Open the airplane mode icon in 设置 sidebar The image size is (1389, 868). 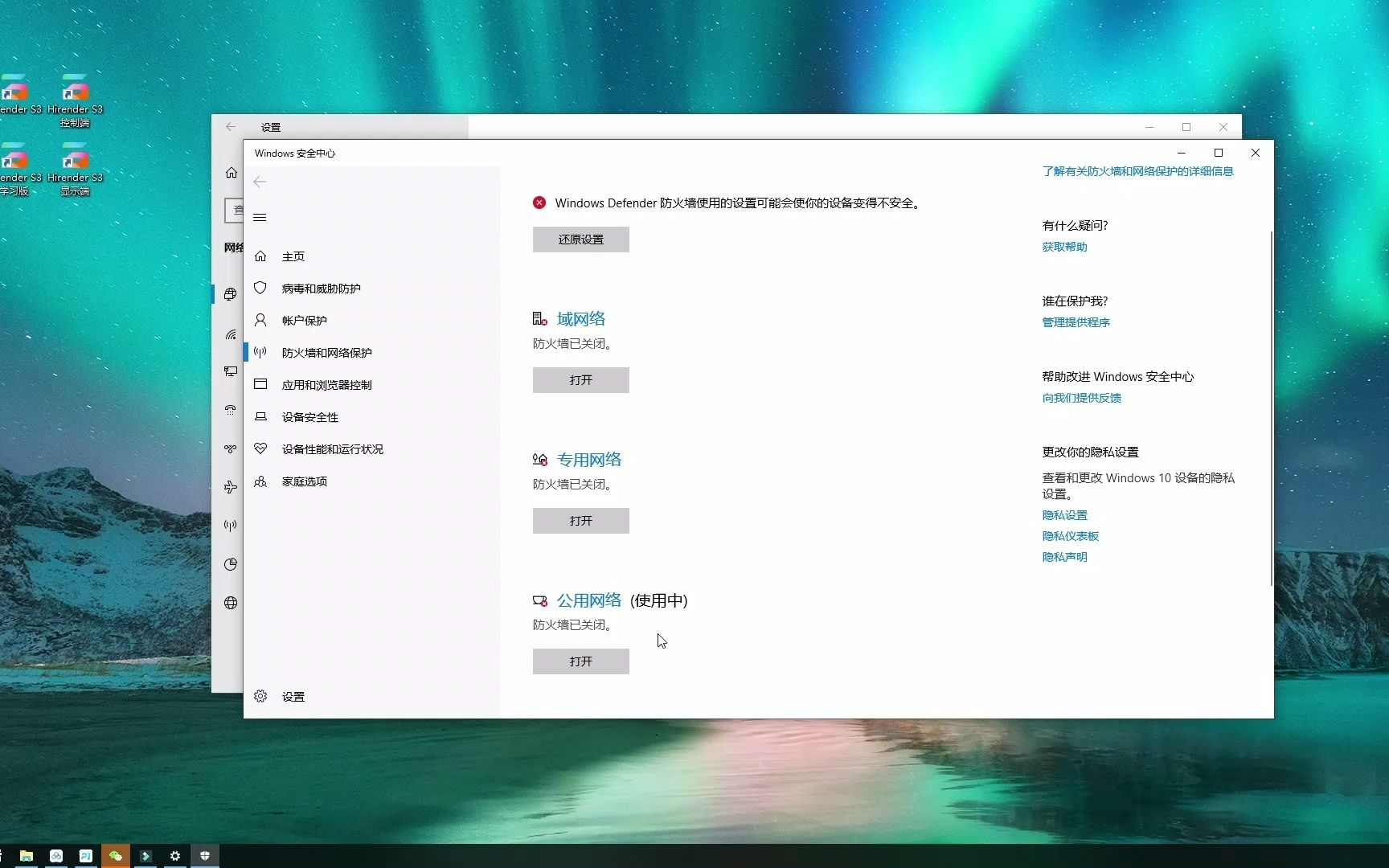(x=231, y=487)
